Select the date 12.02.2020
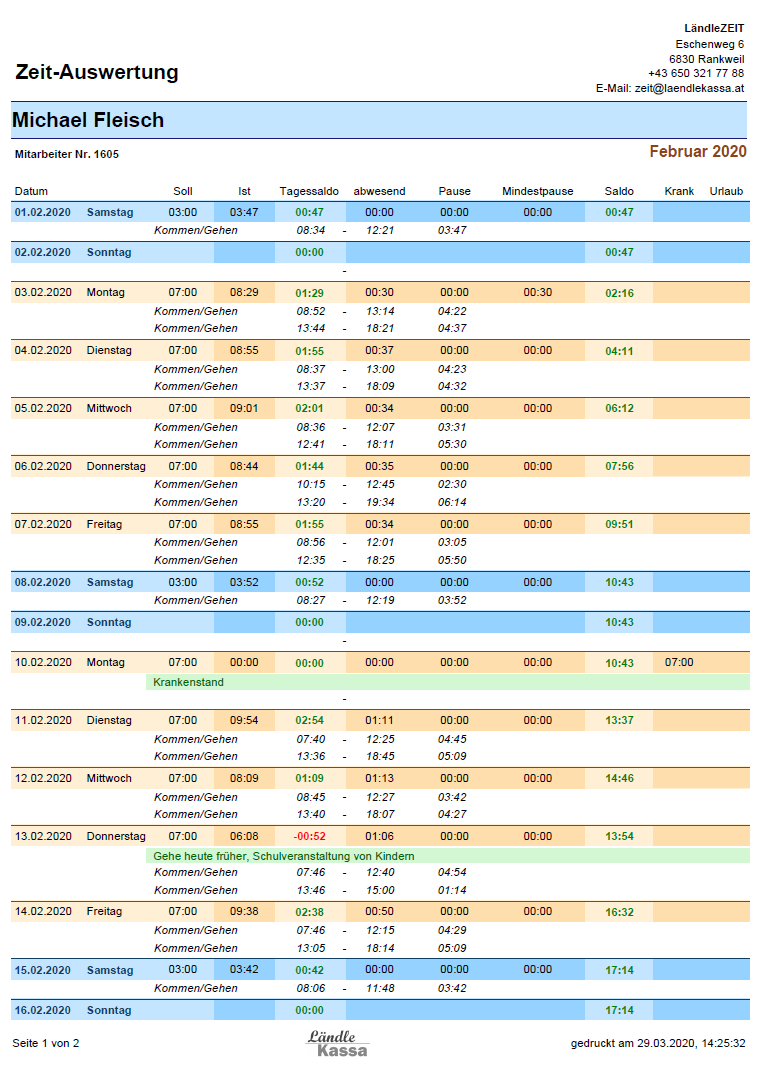The width and height of the screenshot is (759, 1076). coord(43,778)
